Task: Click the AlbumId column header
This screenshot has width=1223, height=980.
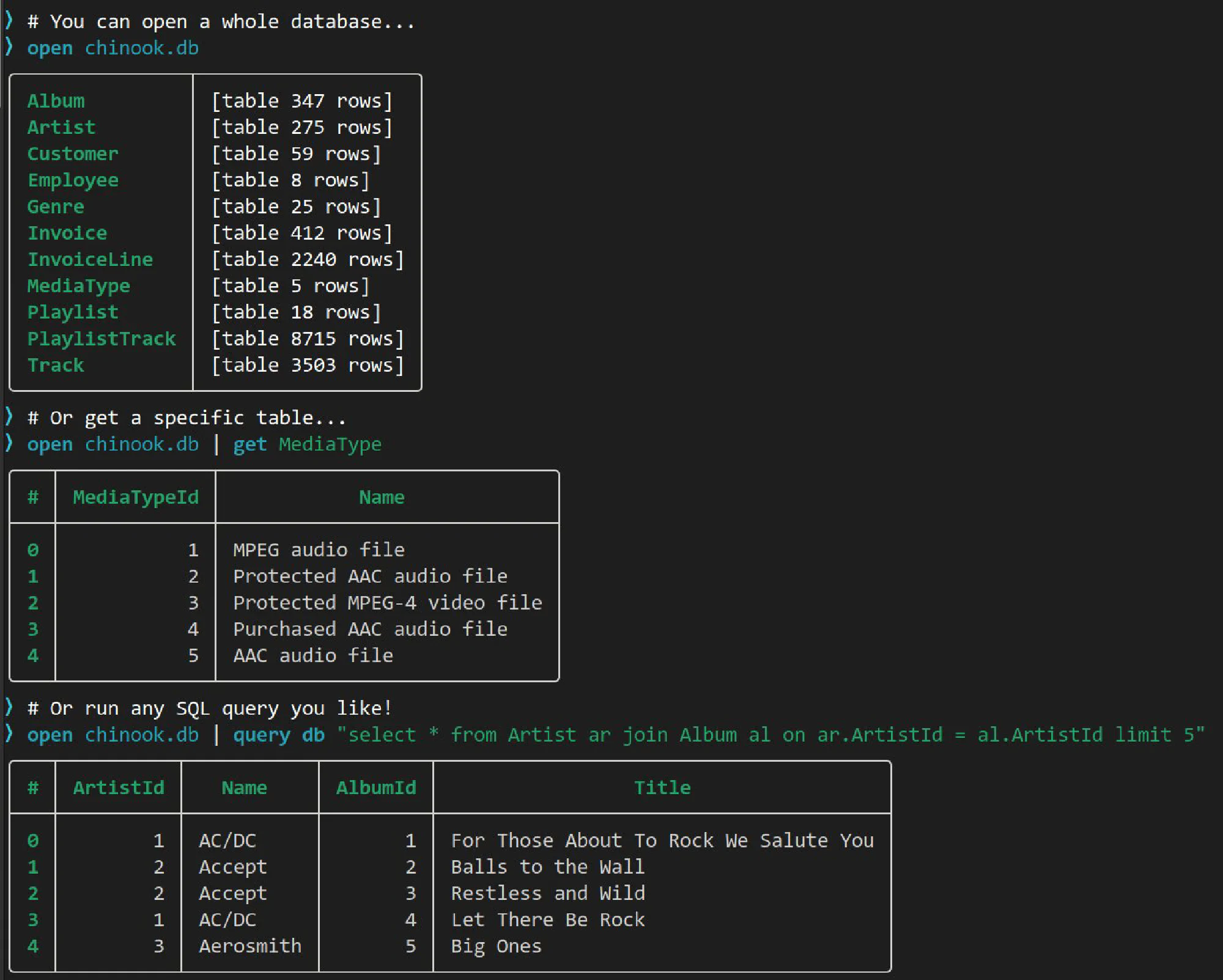Action: coord(376,787)
